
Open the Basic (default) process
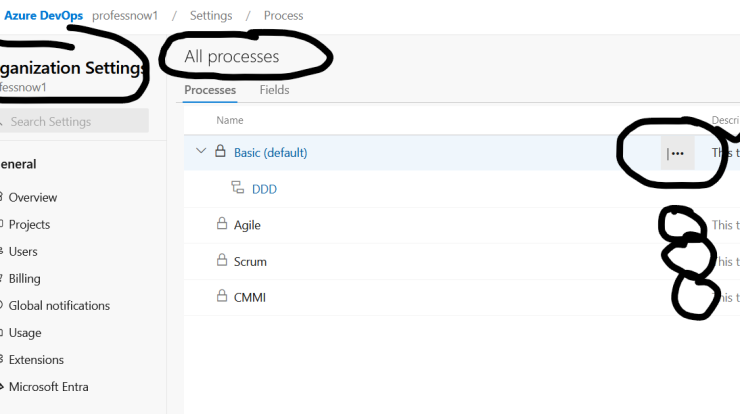[270, 152]
